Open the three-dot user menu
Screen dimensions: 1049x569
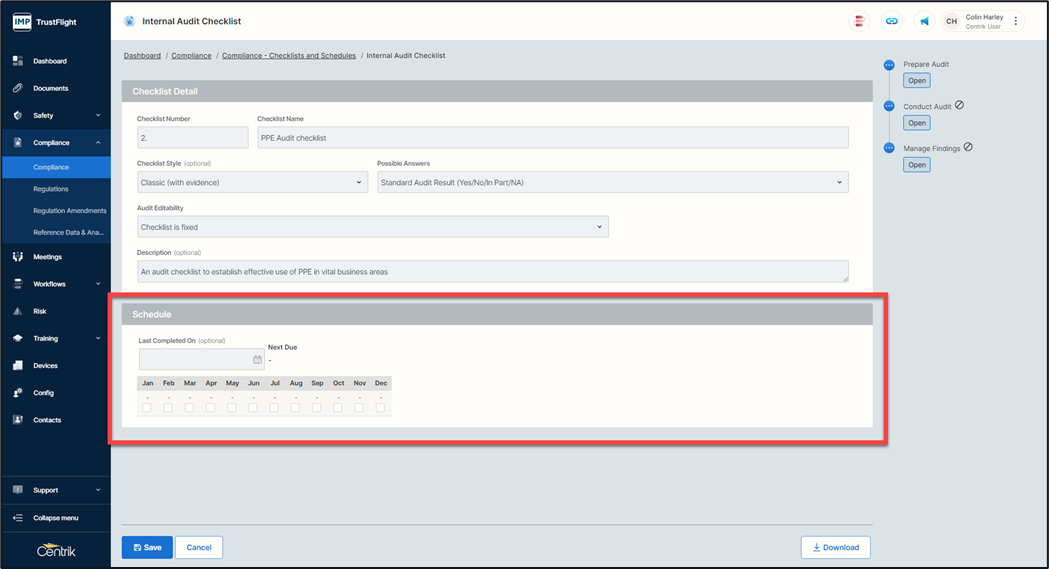pos(1016,21)
